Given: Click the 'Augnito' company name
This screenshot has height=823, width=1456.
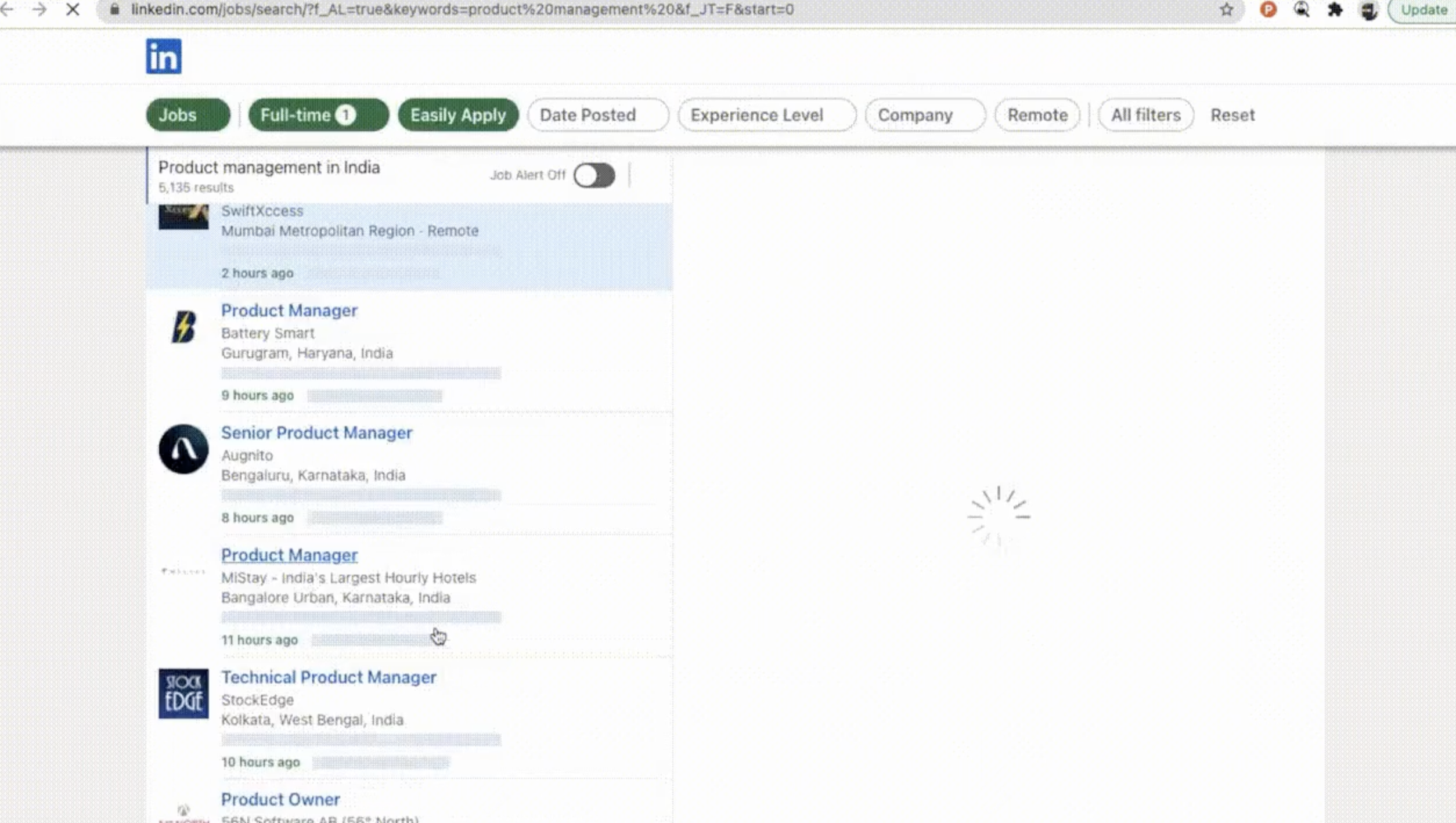Looking at the screenshot, I should 247,456.
